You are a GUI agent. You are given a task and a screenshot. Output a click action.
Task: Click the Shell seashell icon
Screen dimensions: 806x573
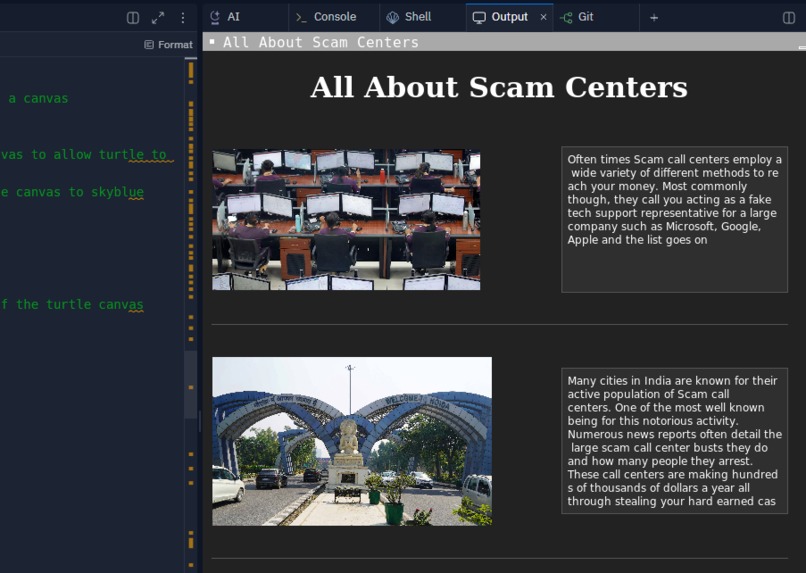click(x=392, y=17)
